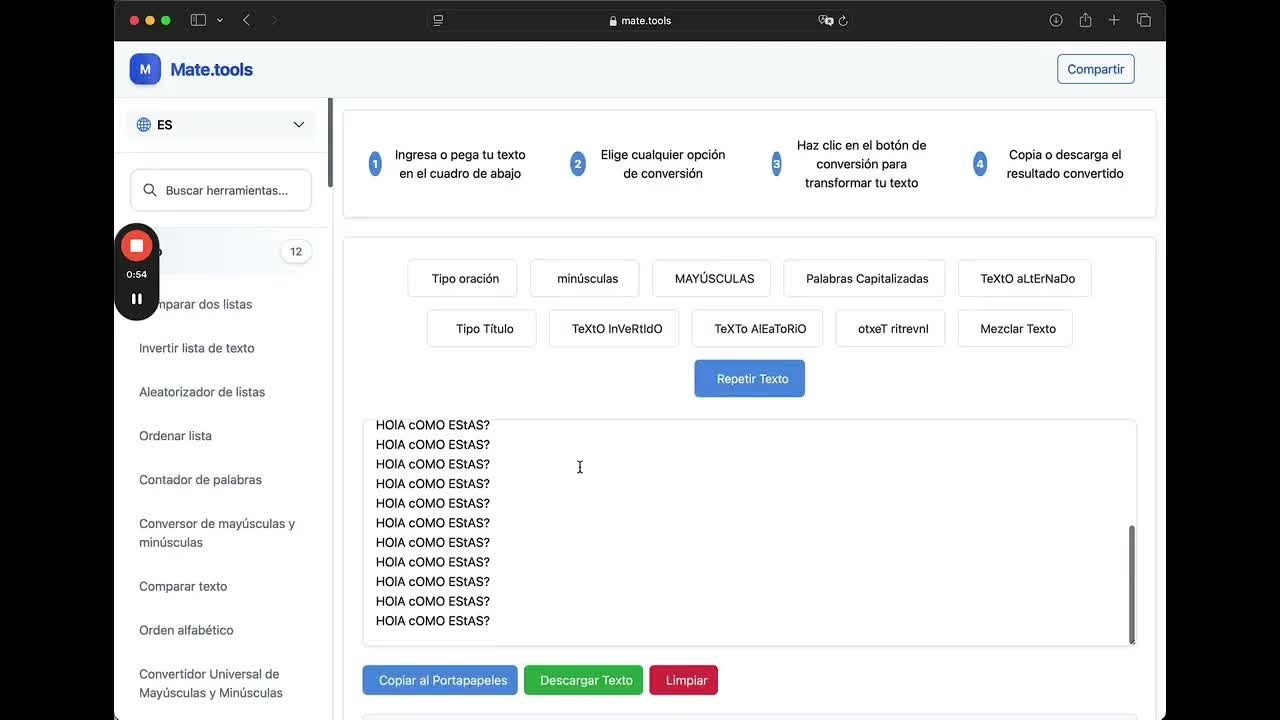The width and height of the screenshot is (1280, 720).
Task: Pause the recording using pause icon
Action: tap(137, 298)
